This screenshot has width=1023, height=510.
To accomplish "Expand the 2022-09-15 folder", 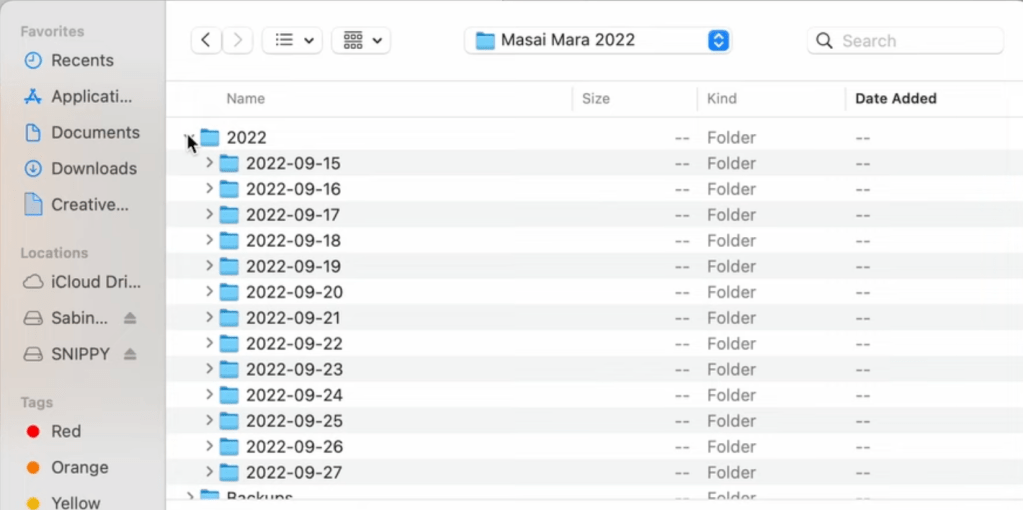I will [x=209, y=163].
